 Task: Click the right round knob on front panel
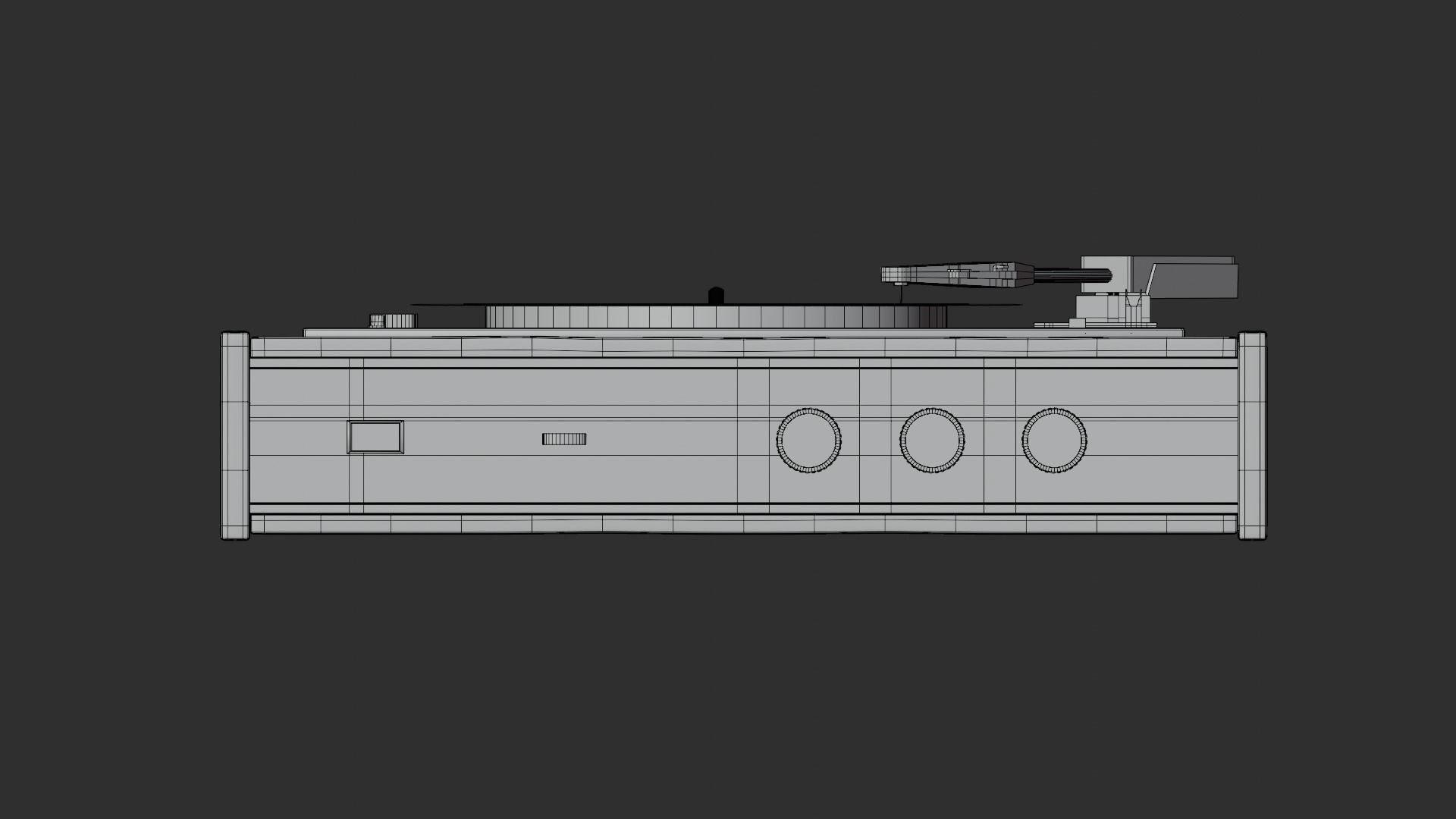1054,440
